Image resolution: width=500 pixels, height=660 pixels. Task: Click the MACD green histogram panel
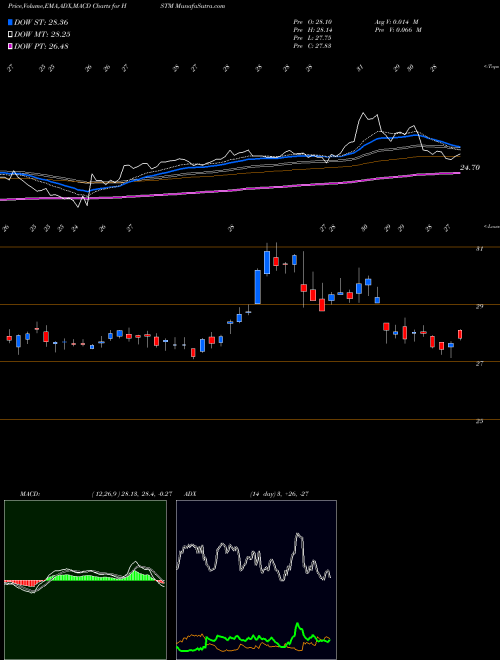pyautogui.click(x=85, y=580)
